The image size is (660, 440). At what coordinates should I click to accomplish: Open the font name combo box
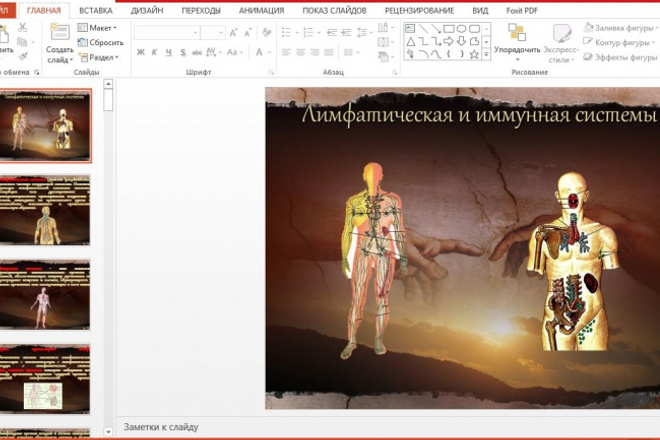(x=167, y=32)
